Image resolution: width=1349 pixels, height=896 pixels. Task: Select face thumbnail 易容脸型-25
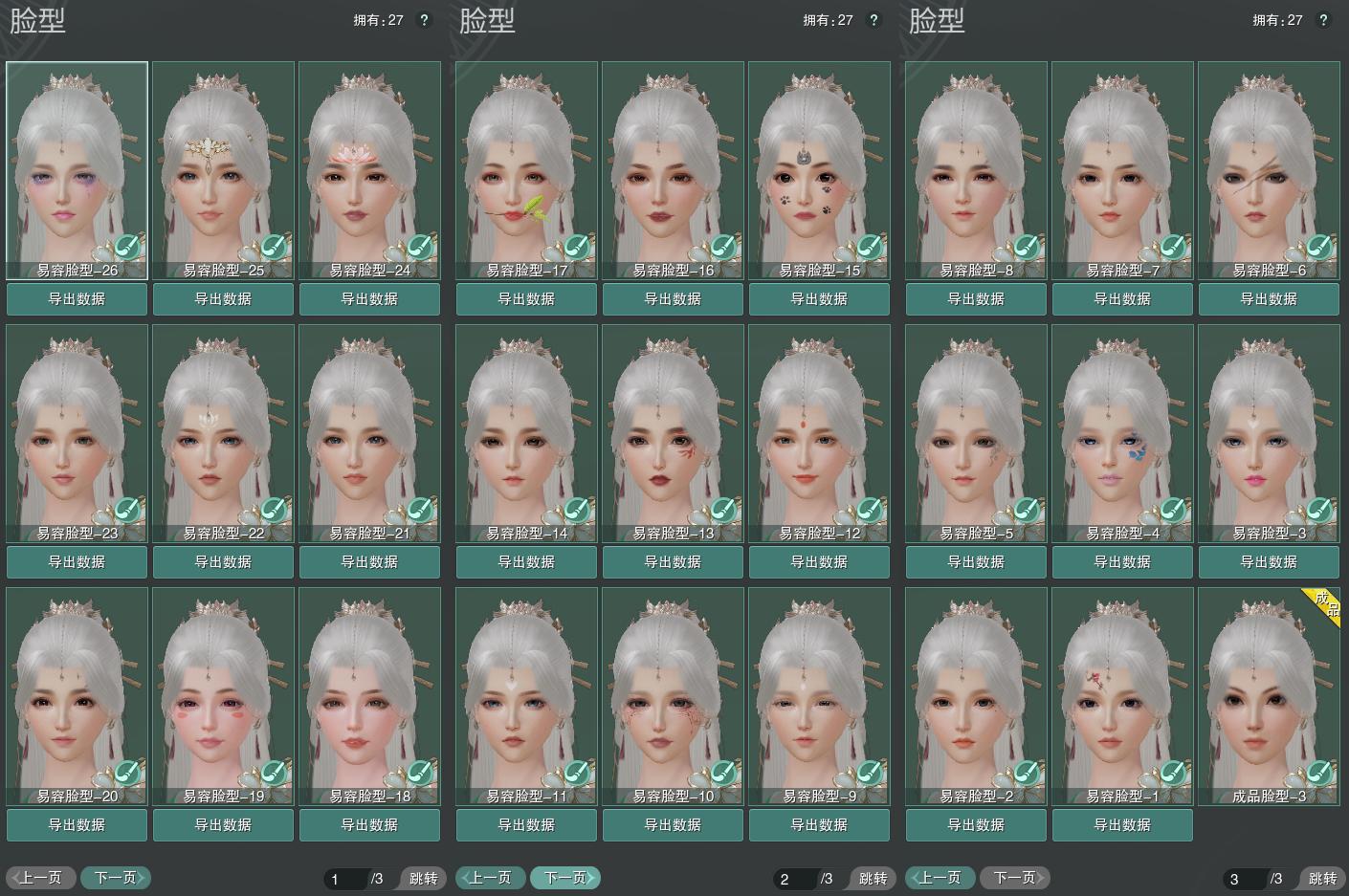[223, 163]
